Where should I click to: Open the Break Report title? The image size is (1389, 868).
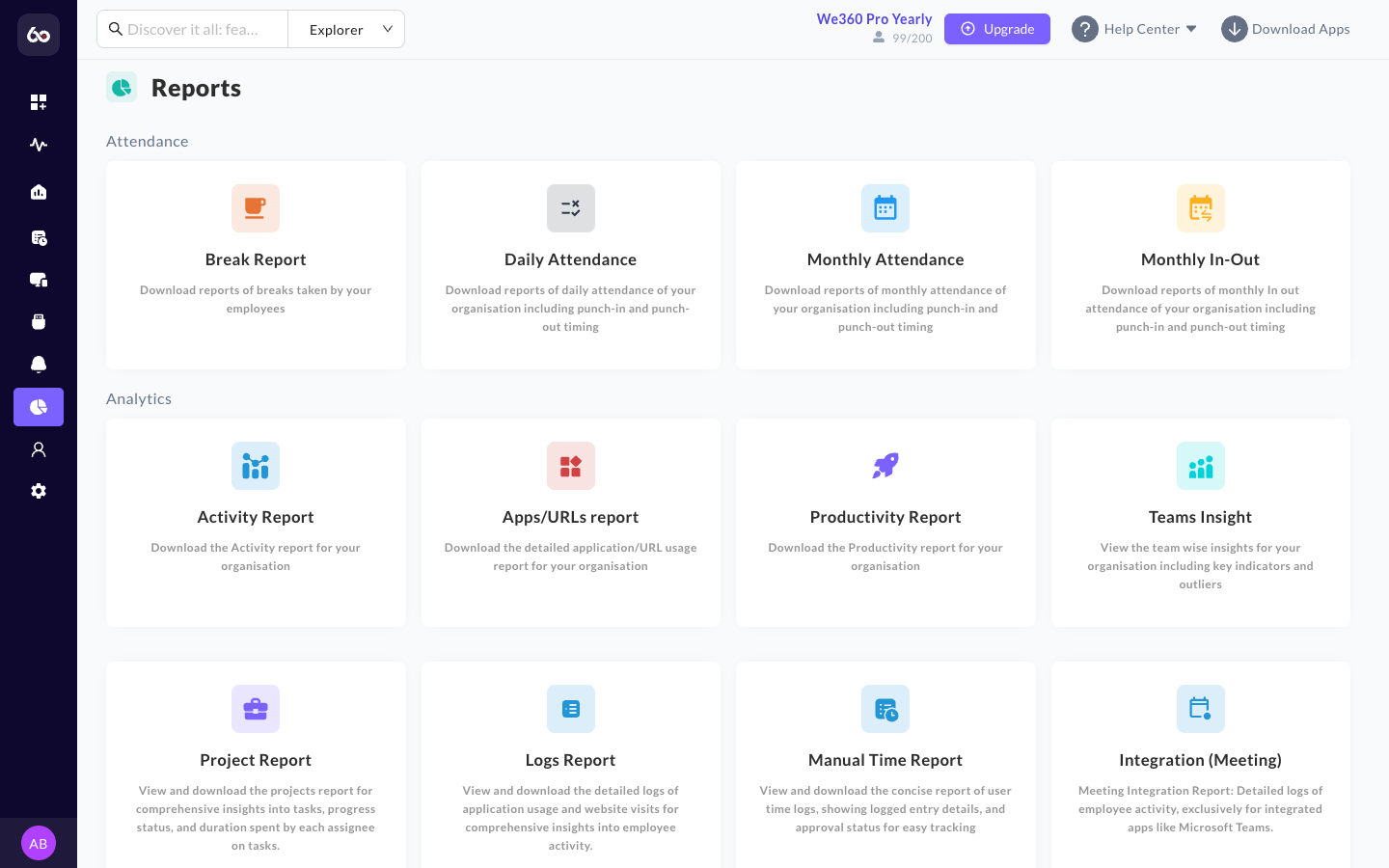tap(256, 259)
